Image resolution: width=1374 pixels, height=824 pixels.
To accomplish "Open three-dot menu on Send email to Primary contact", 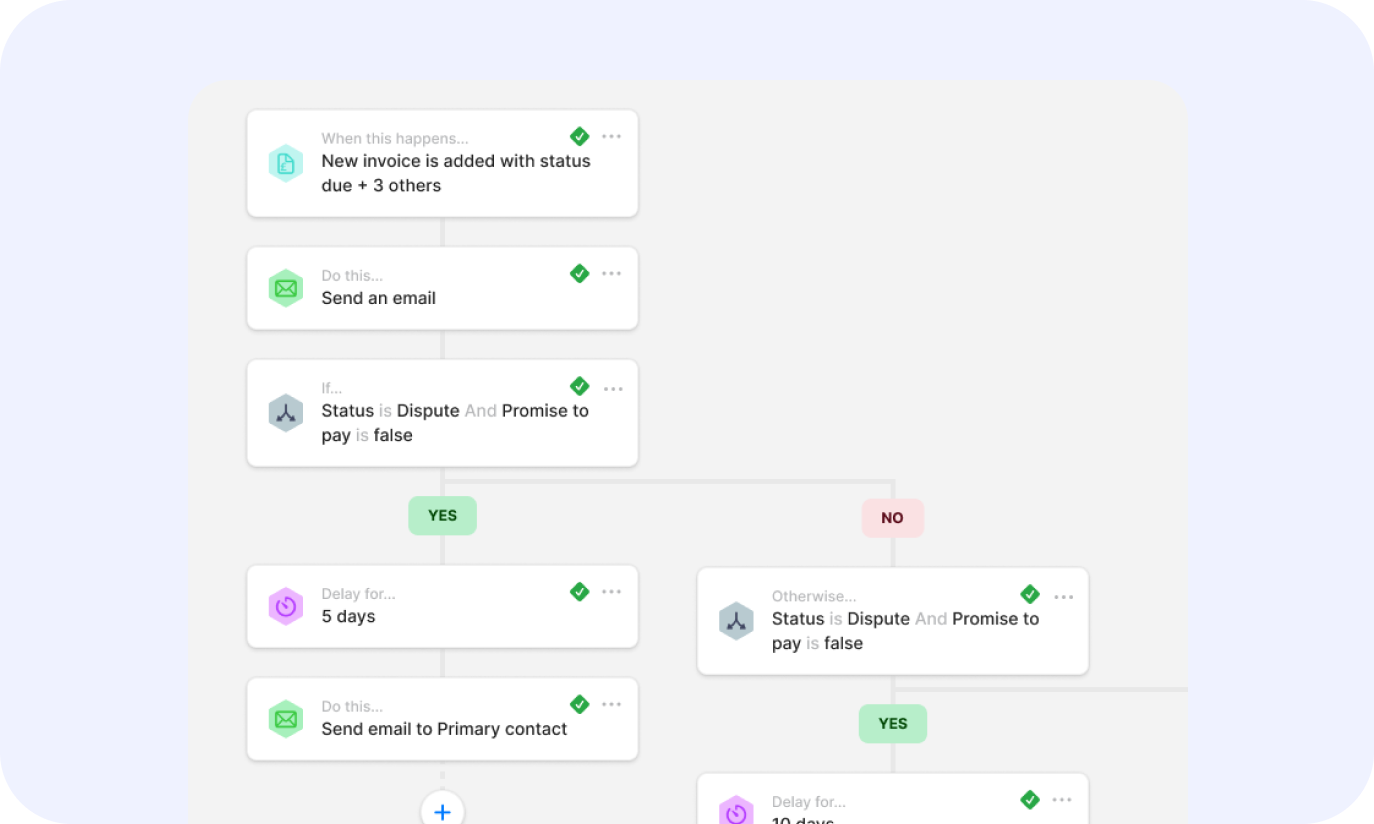I will point(612,705).
